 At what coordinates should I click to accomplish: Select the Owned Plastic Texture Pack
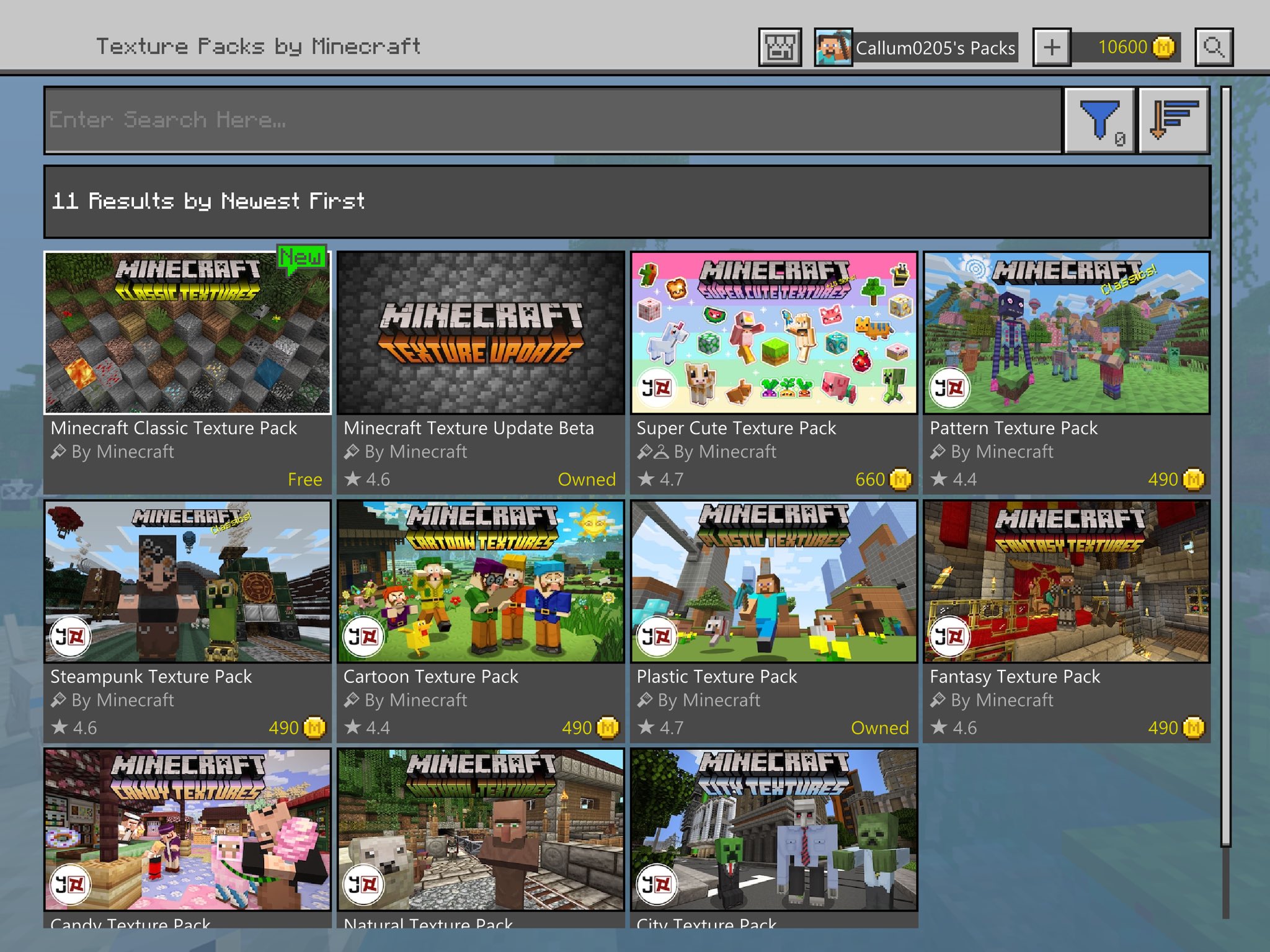(x=773, y=582)
